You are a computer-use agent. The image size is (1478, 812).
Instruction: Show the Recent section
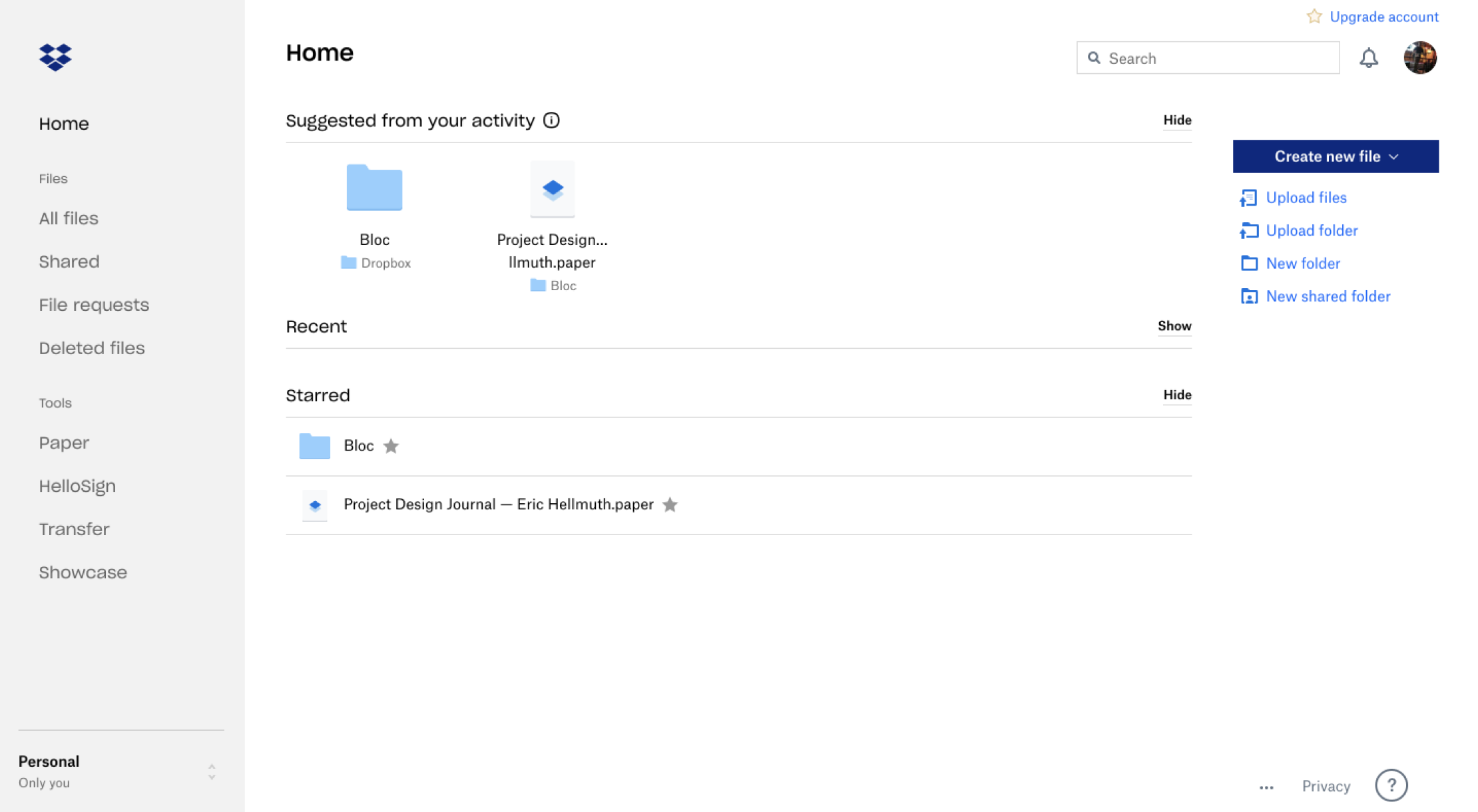(1174, 326)
